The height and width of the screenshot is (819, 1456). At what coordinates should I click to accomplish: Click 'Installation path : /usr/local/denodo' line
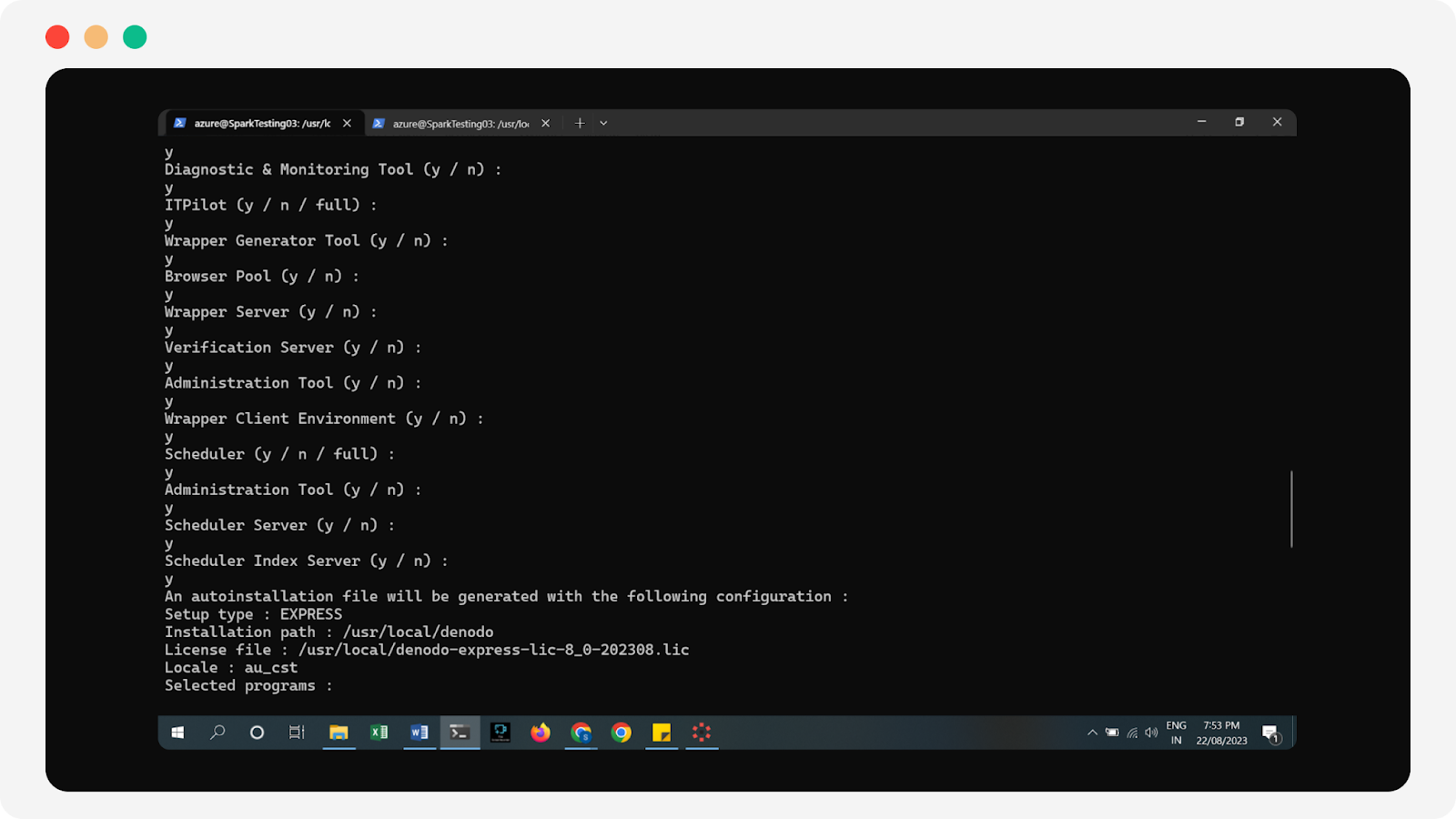click(x=329, y=632)
